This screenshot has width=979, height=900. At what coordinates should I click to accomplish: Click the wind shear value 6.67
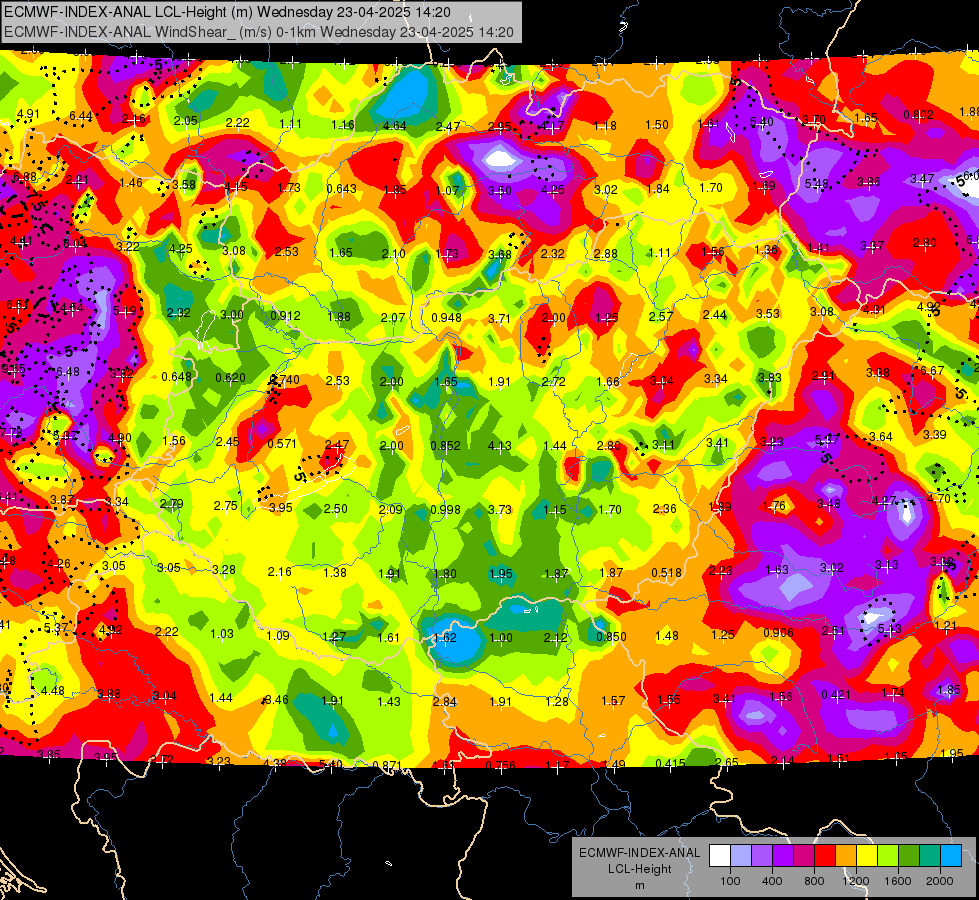coord(932,370)
